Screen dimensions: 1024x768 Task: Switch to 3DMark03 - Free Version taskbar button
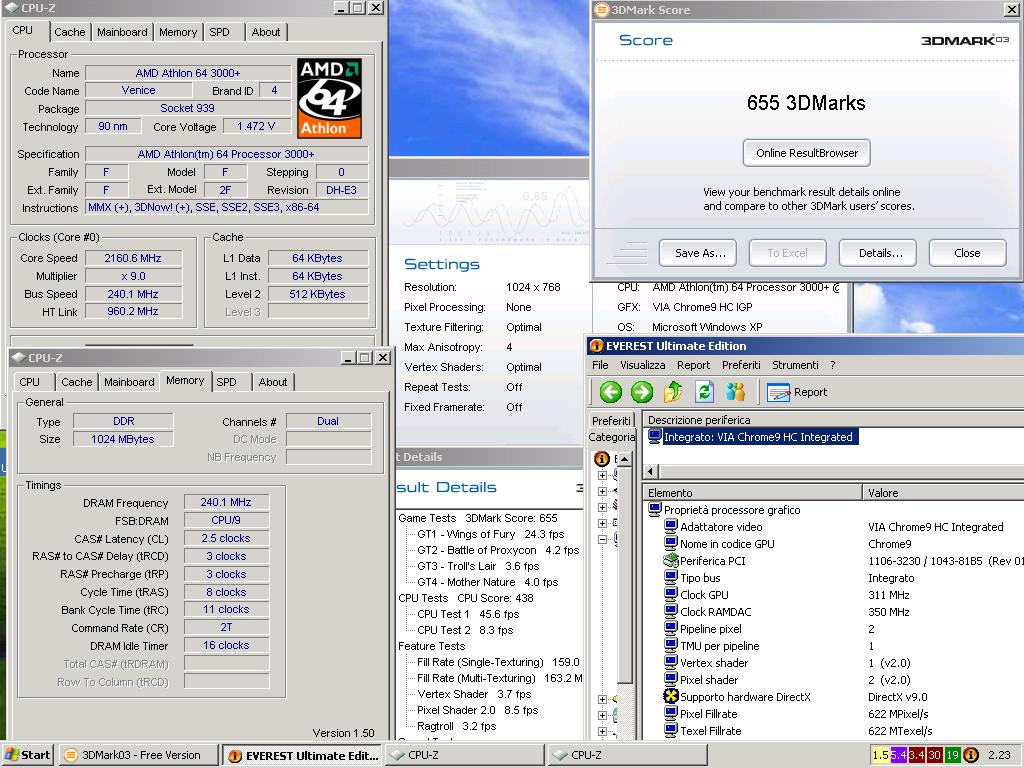coord(140,755)
